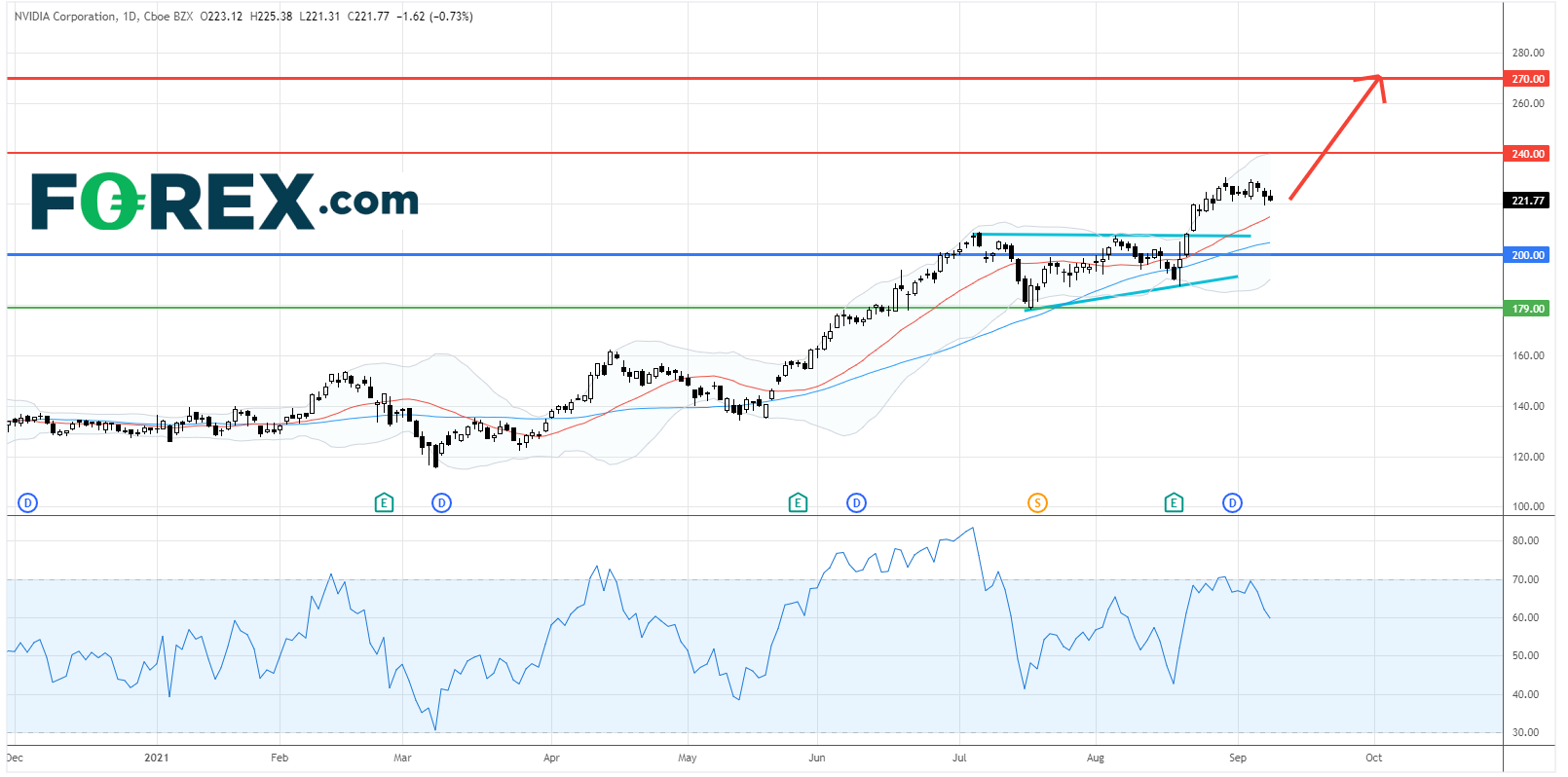The width and height of the screenshot is (1568, 777).
Task: Click the earnings marker in late May
Action: (x=798, y=503)
